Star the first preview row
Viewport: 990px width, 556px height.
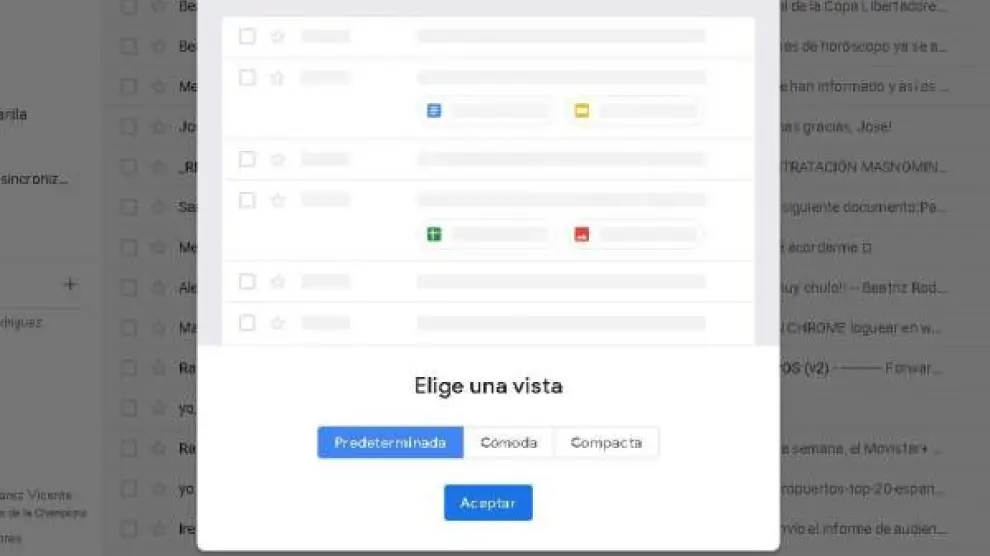click(277, 37)
